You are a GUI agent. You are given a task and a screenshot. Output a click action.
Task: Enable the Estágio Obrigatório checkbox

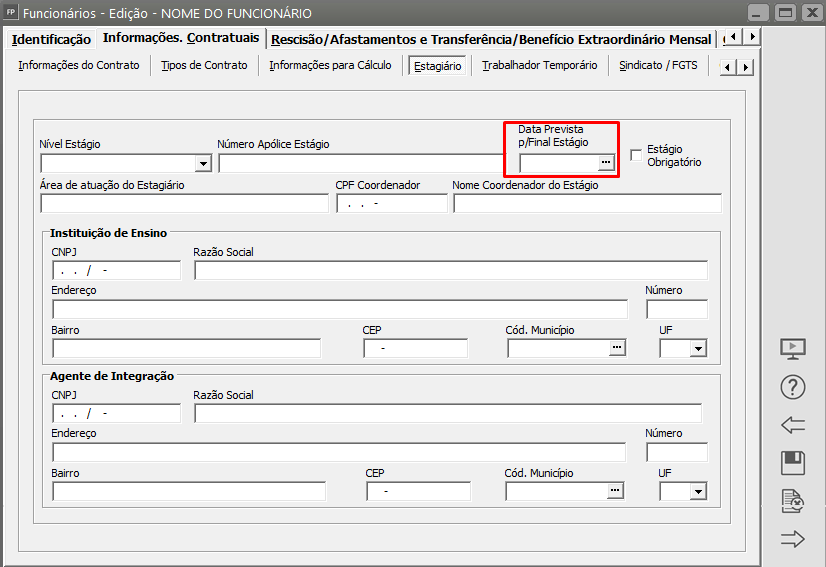click(636, 154)
